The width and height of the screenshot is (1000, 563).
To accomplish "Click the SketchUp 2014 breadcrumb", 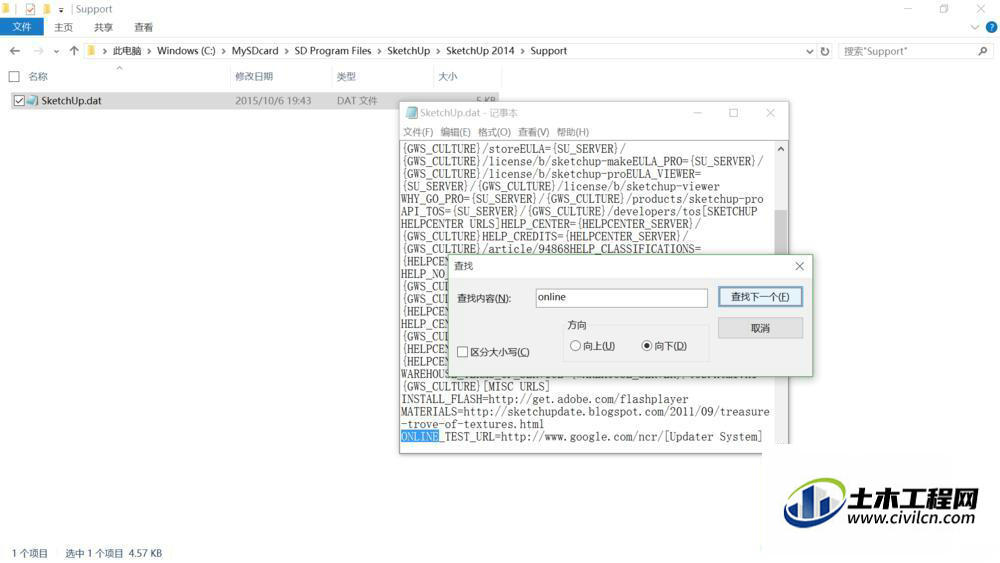I will [x=480, y=51].
